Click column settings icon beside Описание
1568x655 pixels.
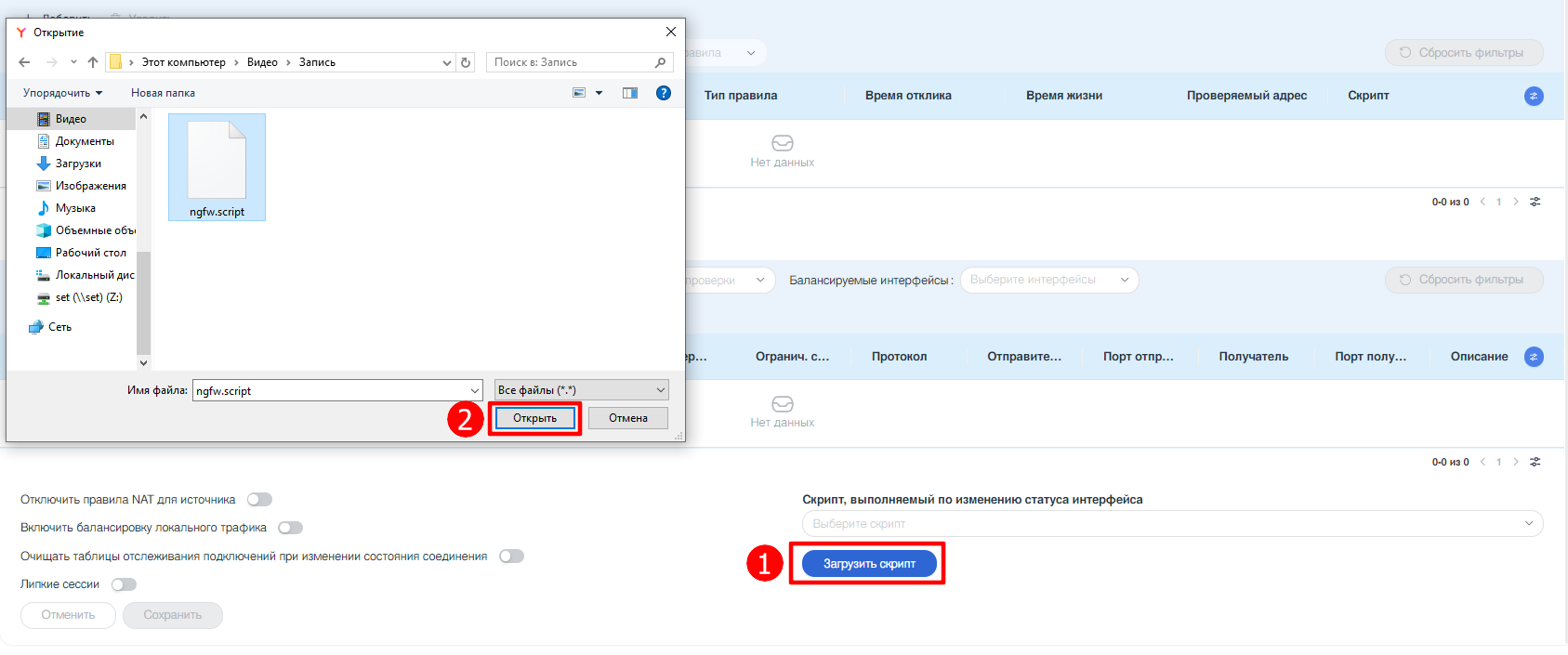click(x=1534, y=357)
